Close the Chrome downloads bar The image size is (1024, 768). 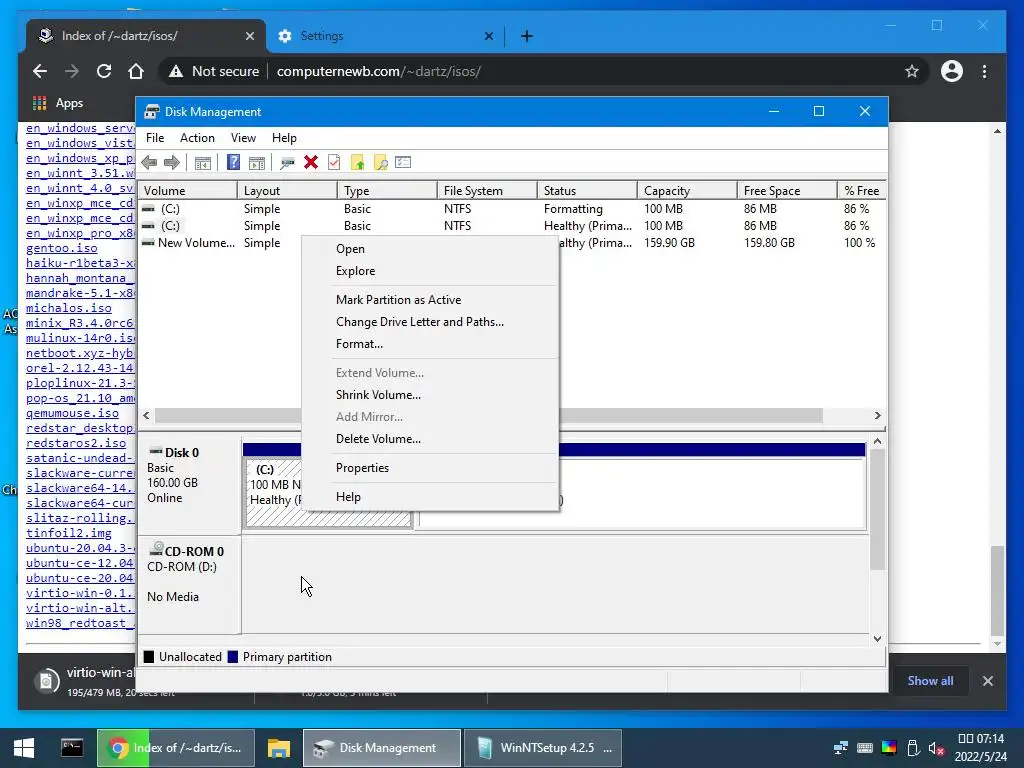987,680
